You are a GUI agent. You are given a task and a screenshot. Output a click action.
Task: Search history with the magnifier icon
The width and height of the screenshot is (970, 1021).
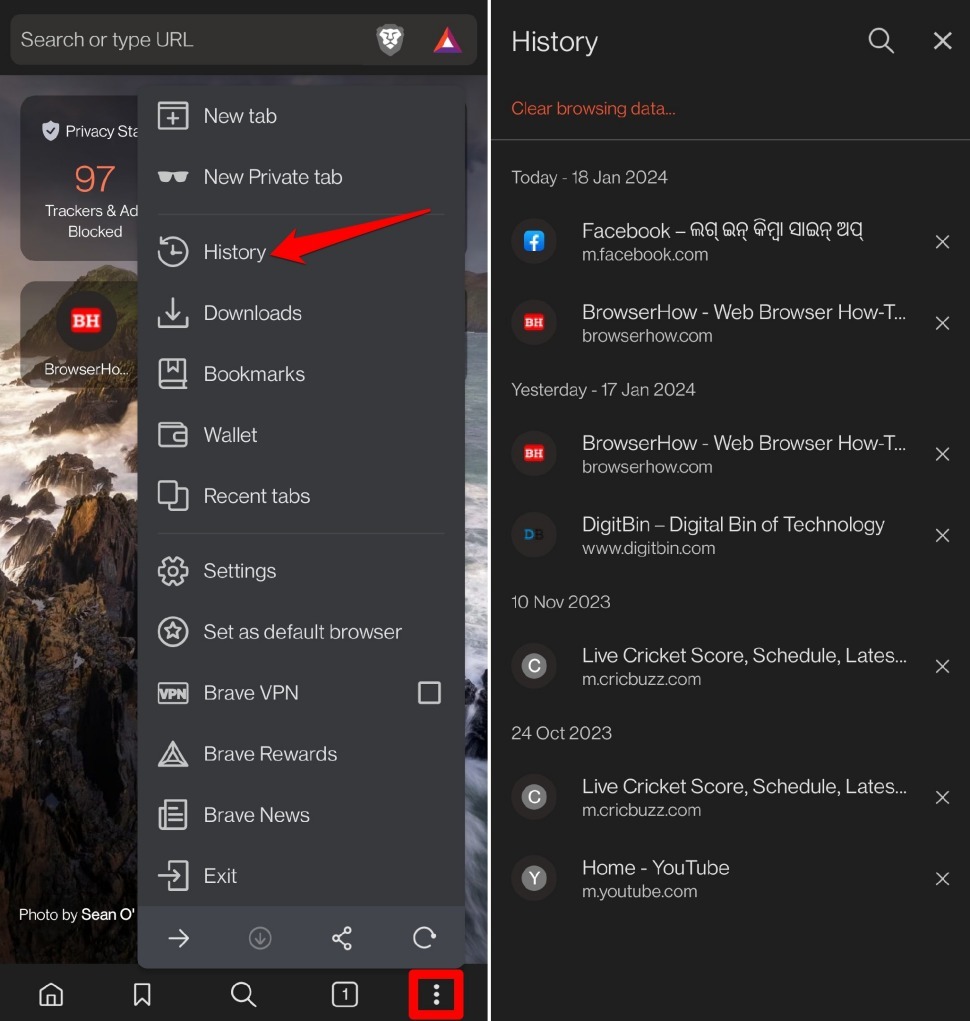(x=881, y=40)
